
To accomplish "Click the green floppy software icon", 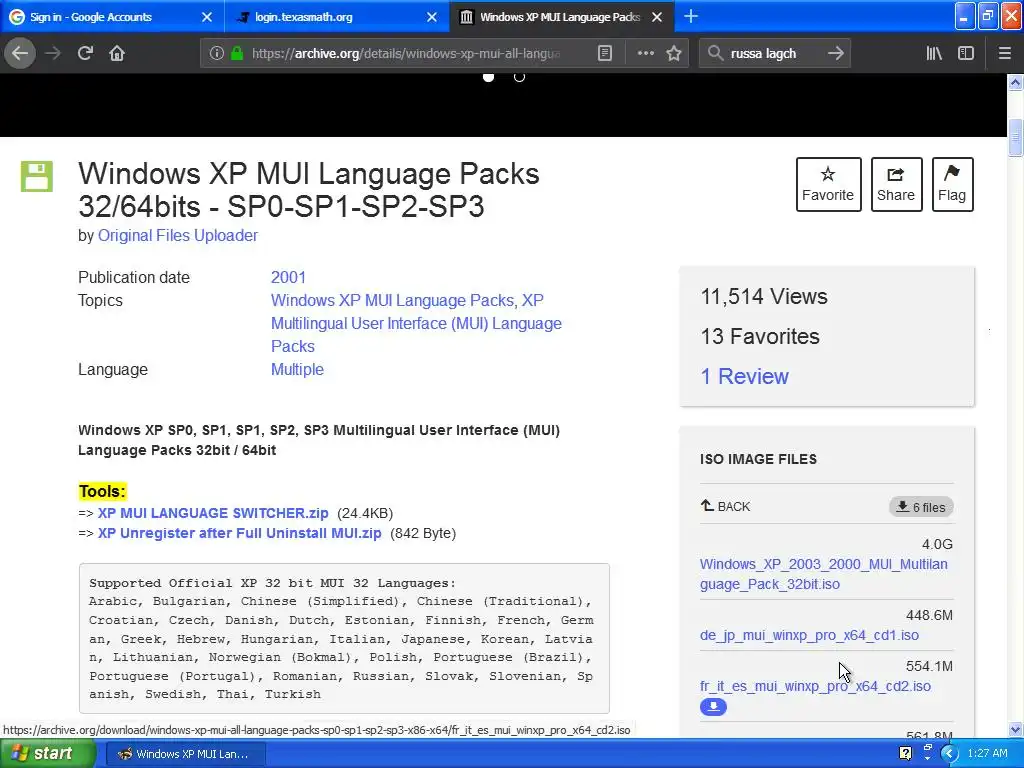I will click(37, 176).
